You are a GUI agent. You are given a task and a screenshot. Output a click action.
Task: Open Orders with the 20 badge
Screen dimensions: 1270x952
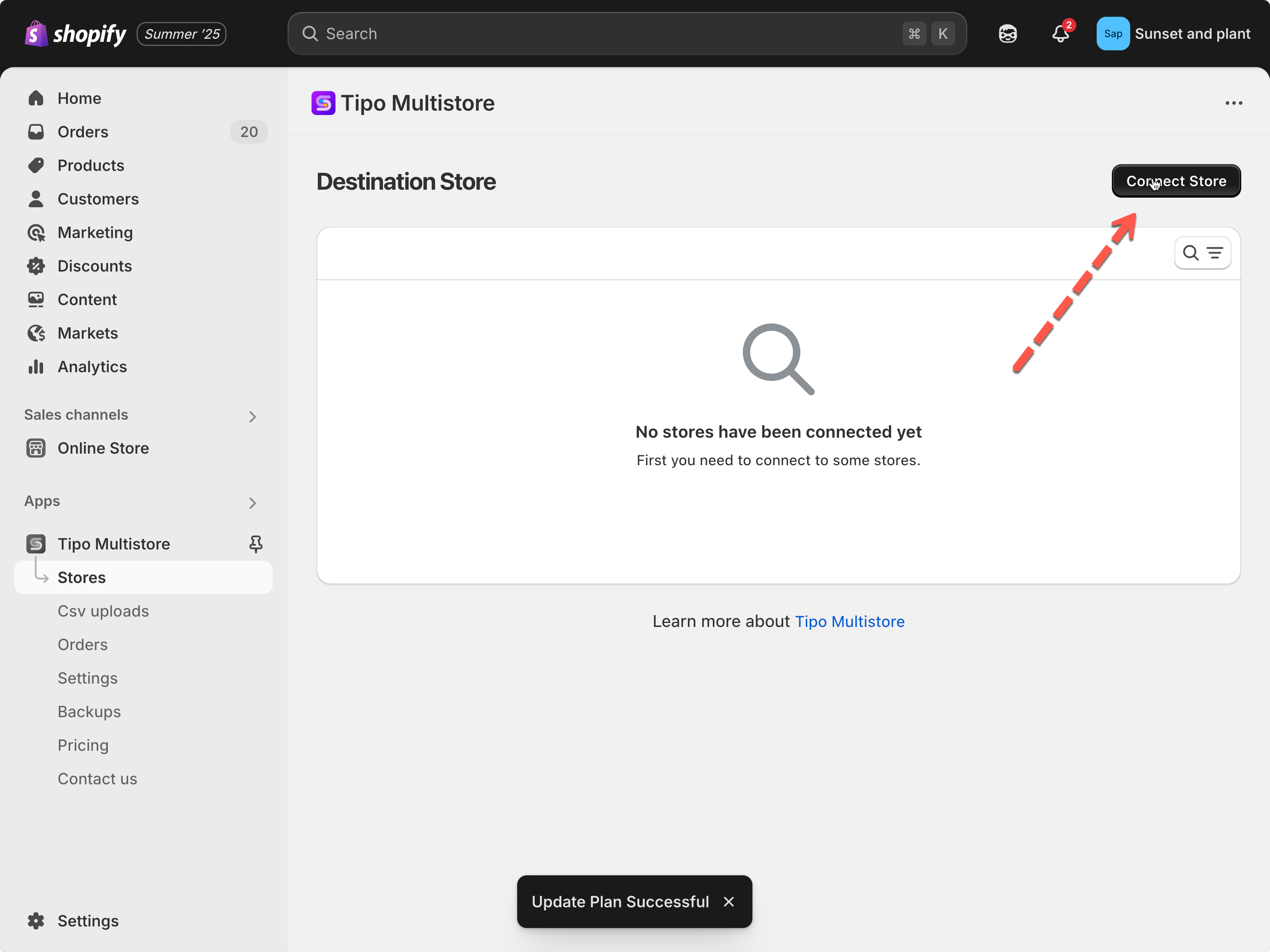[x=83, y=132]
